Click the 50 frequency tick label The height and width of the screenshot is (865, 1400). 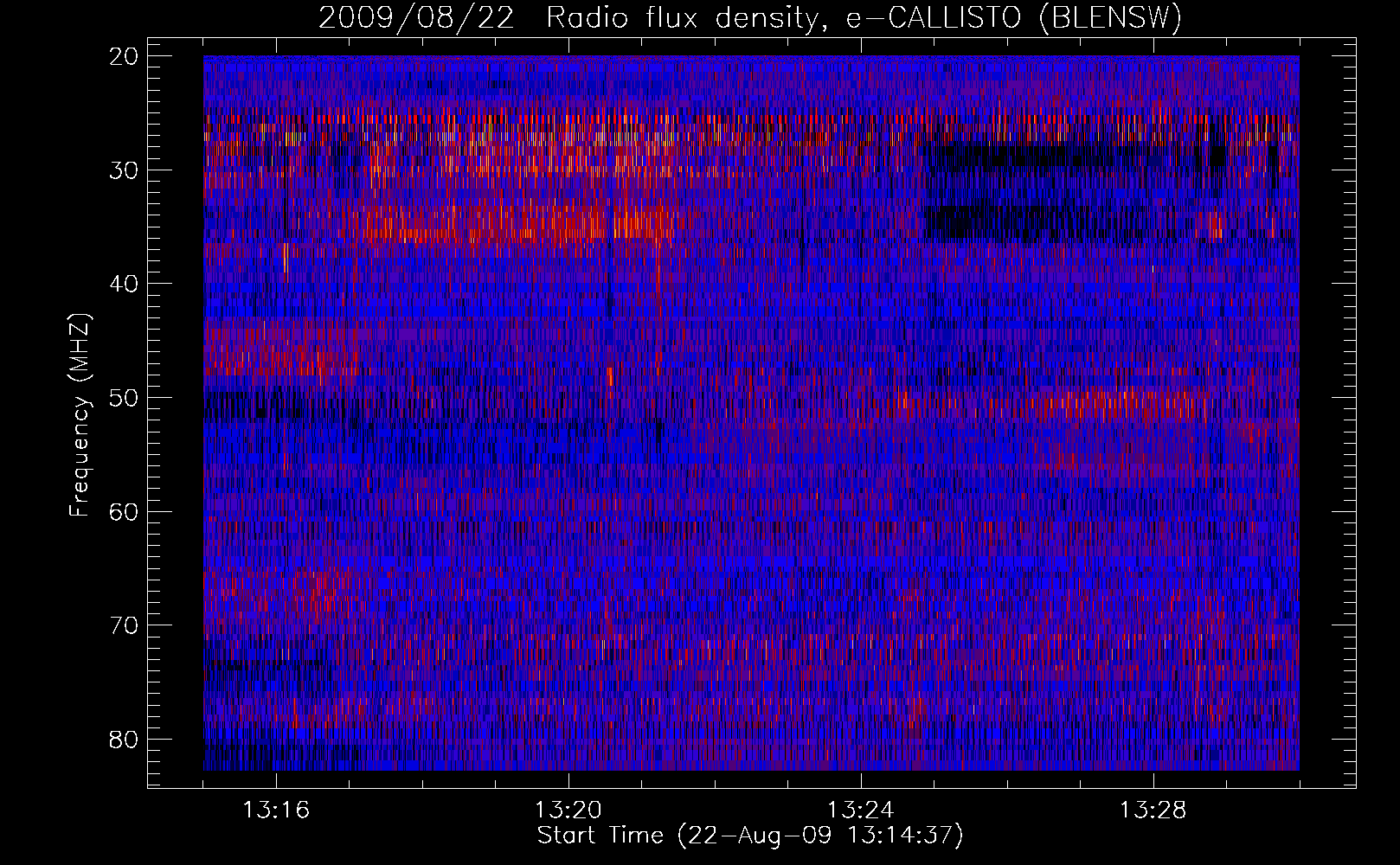pos(124,398)
